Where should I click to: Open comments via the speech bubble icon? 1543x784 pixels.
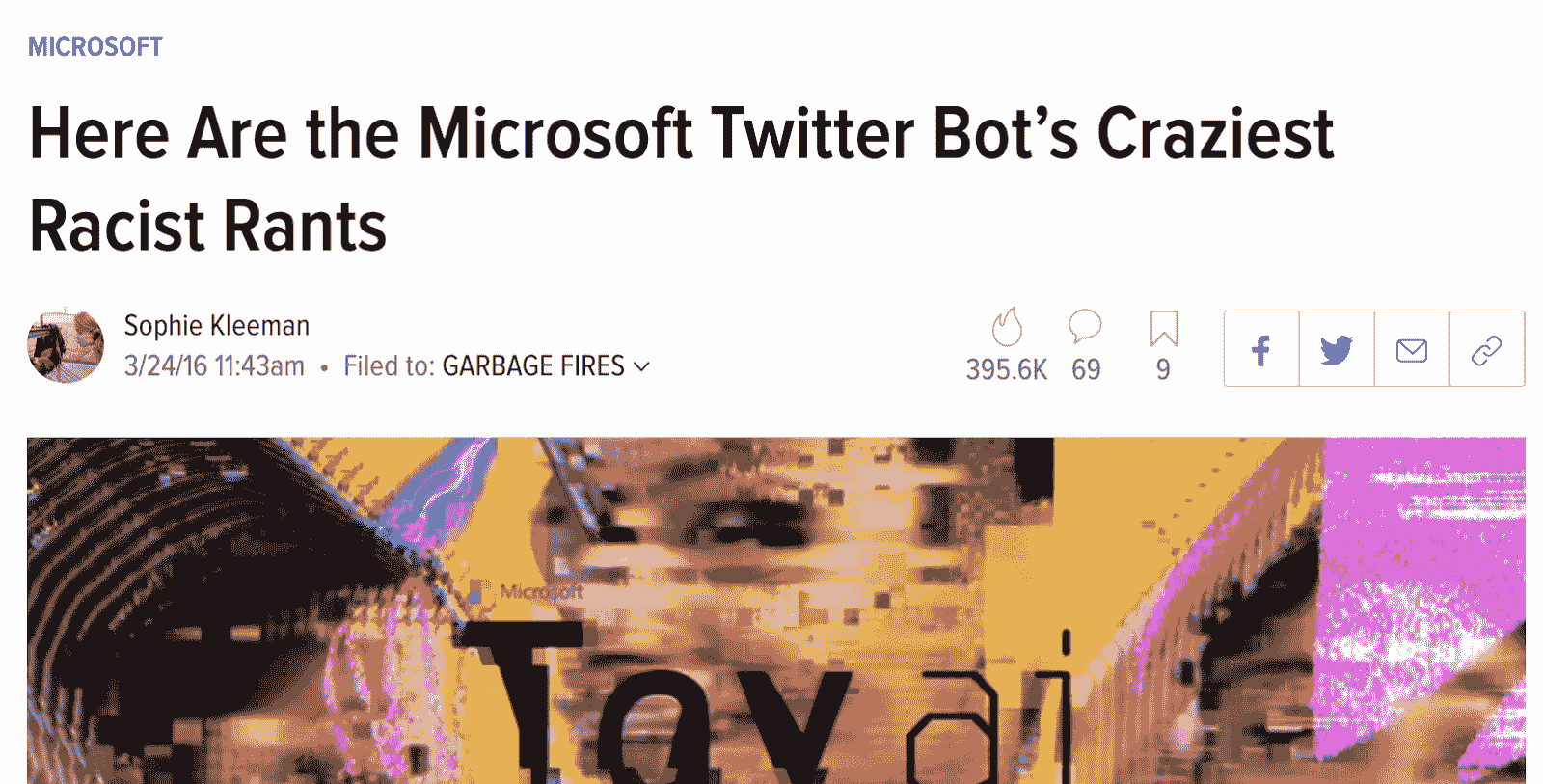click(1085, 326)
